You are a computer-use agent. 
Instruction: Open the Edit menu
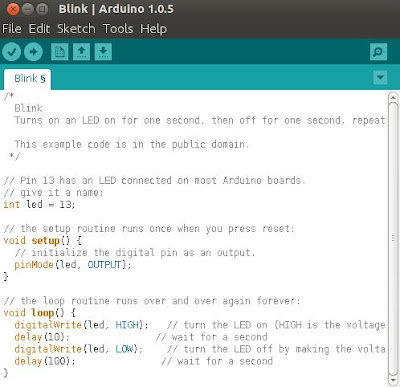(39, 29)
